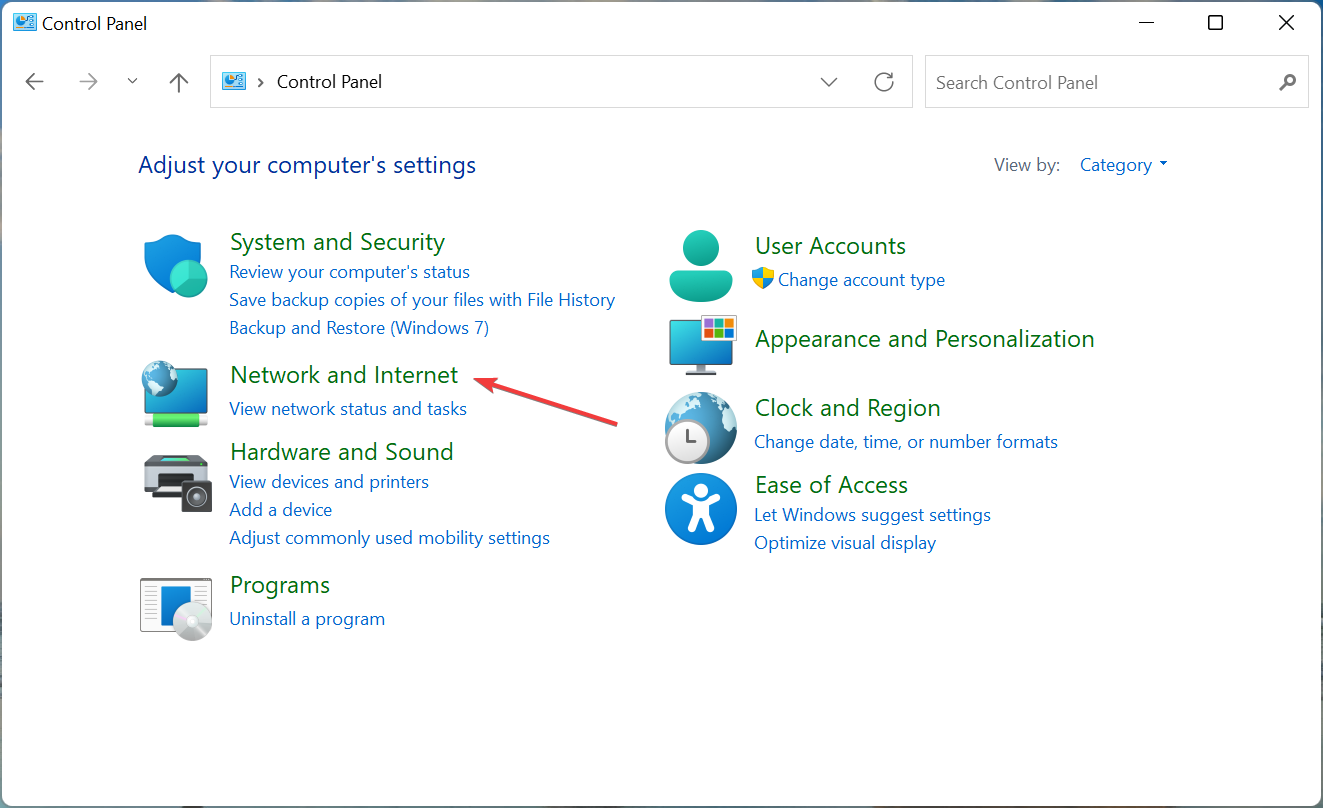This screenshot has width=1323, height=808.
Task: Expand the address bar history dropdown
Action: click(829, 82)
